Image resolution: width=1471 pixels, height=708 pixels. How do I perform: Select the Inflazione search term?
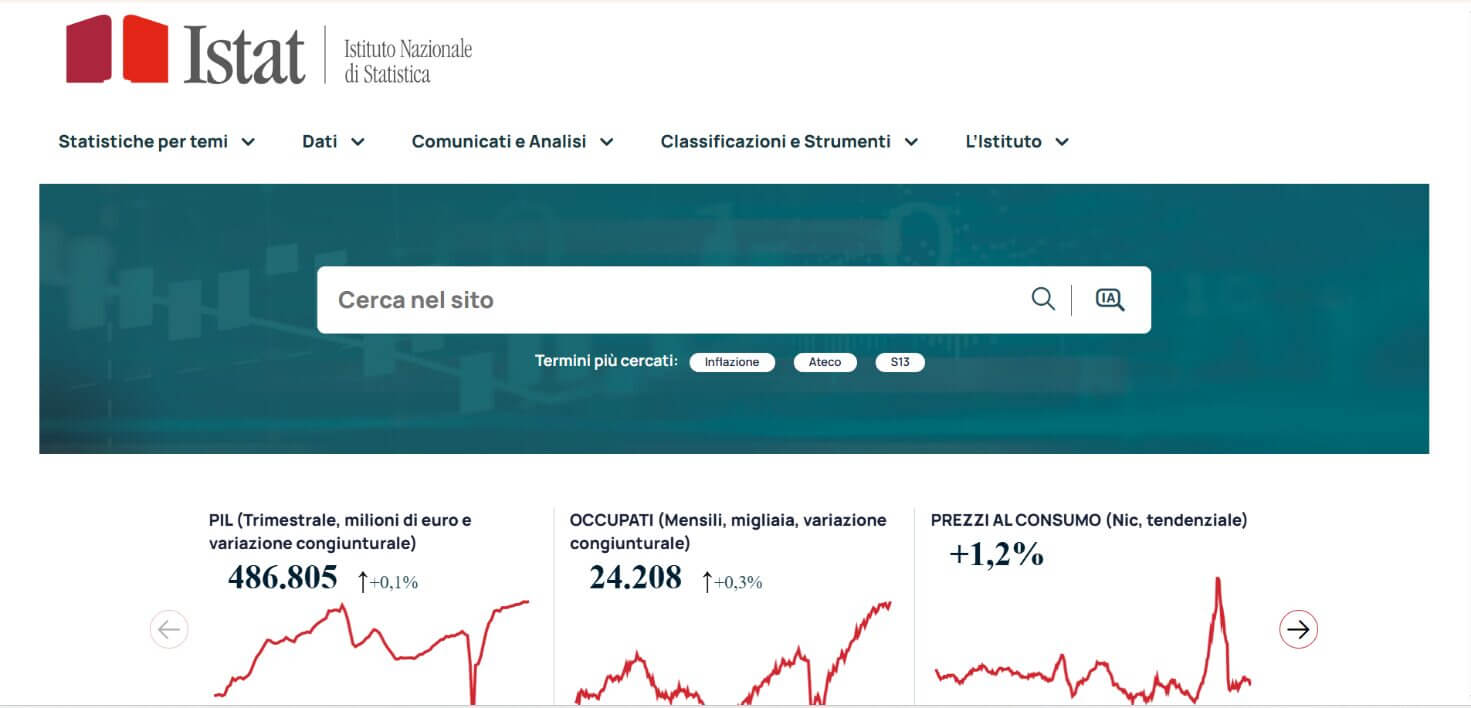[x=732, y=362]
